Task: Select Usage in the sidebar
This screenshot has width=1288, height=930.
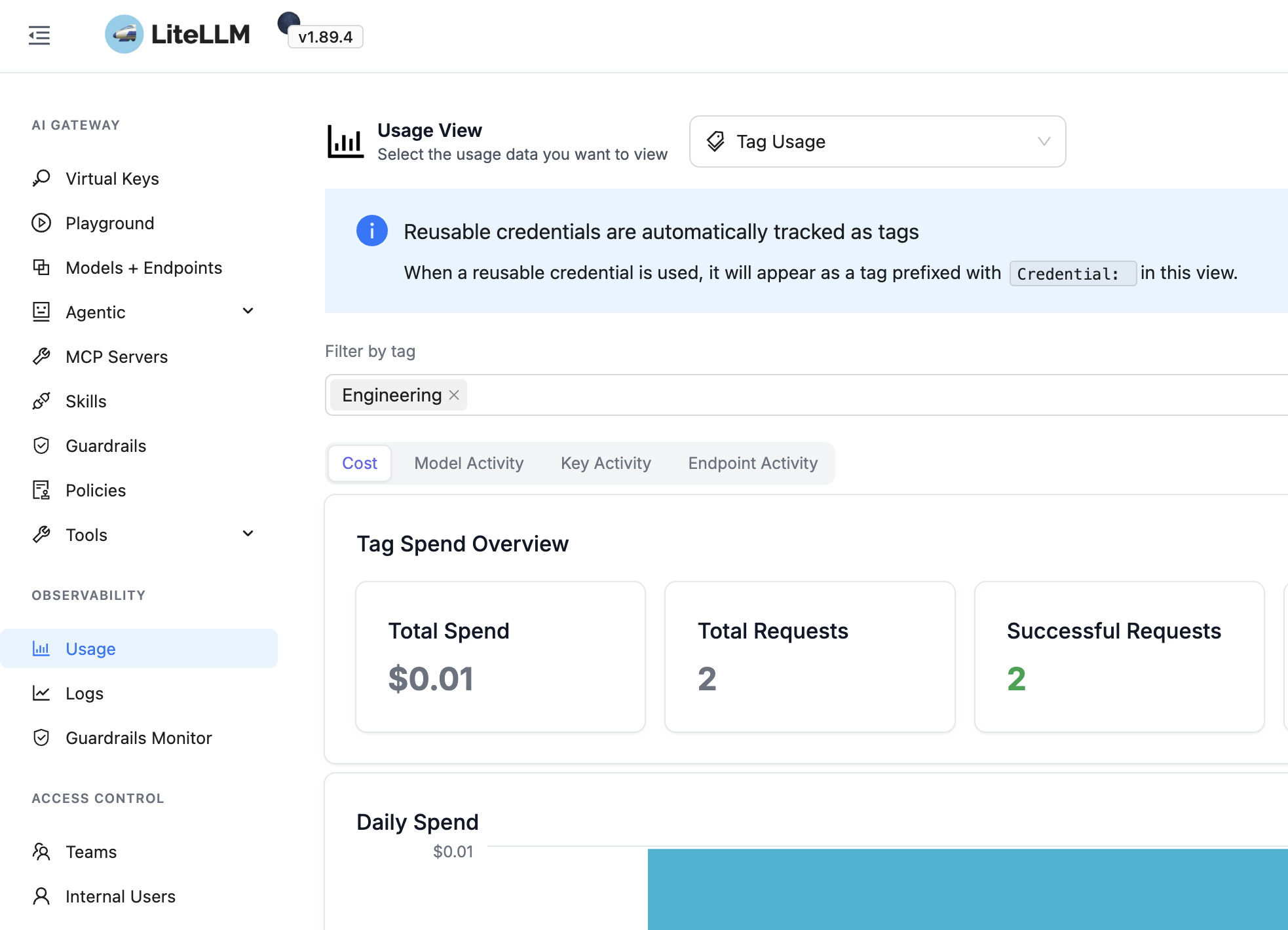Action: click(139, 648)
